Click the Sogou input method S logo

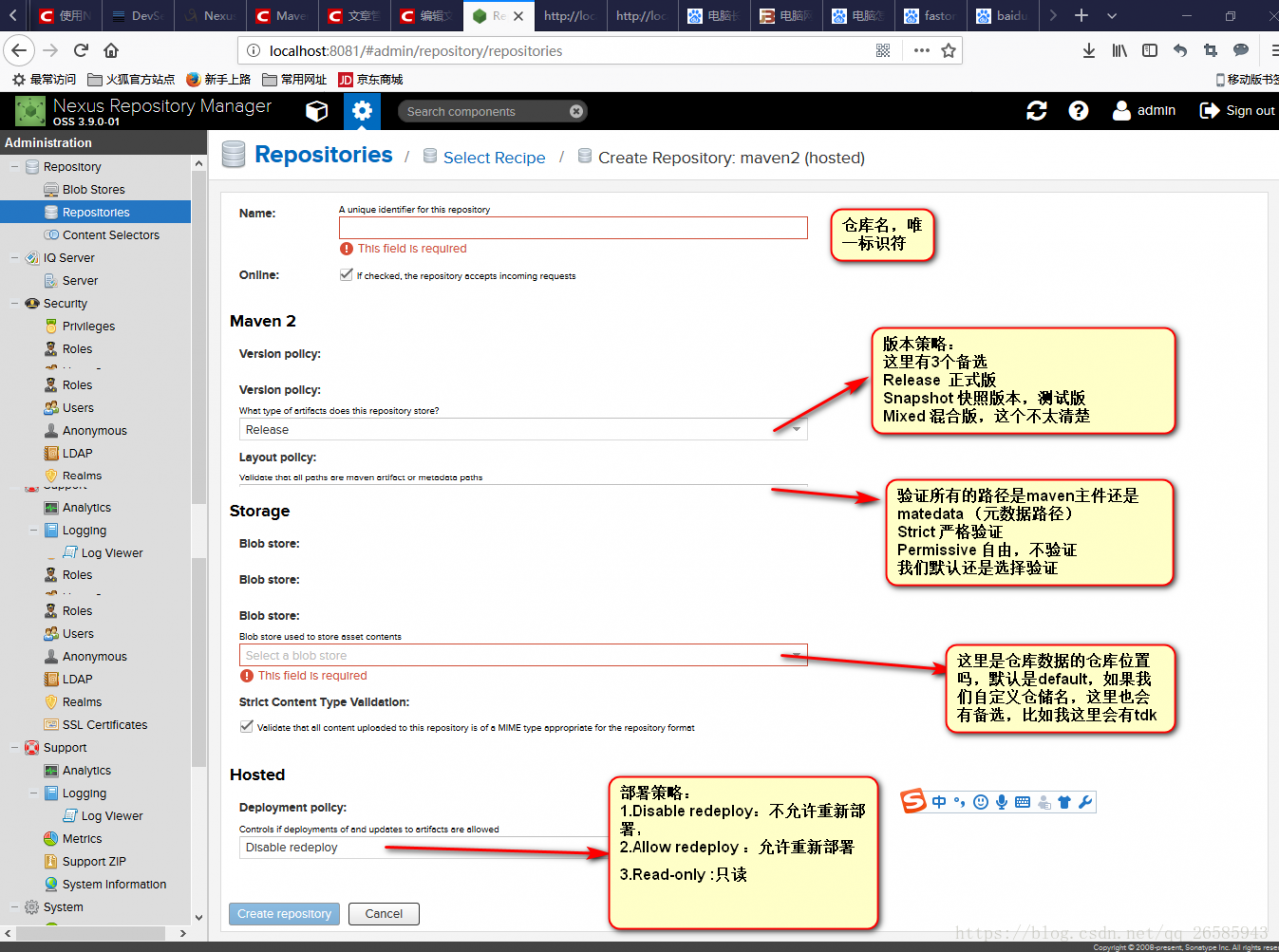click(x=913, y=801)
